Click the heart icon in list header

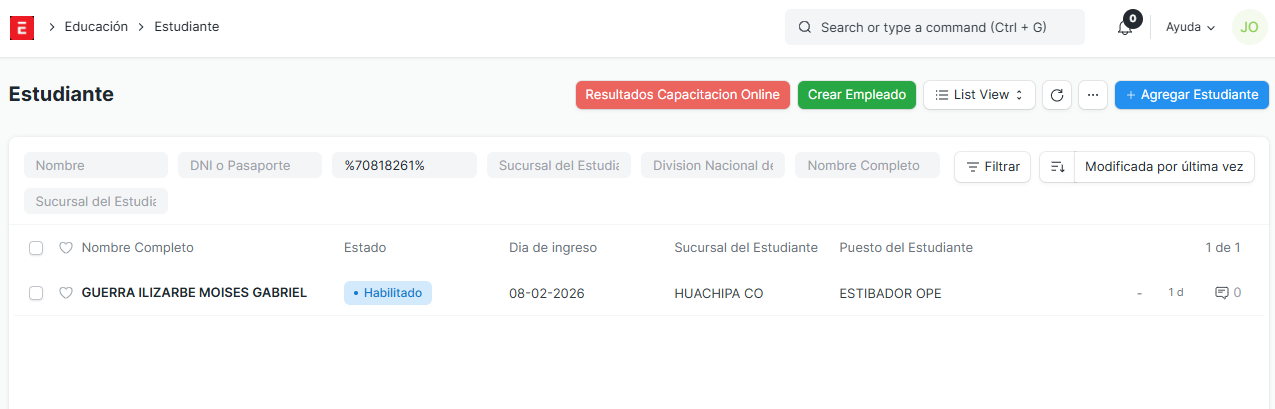click(66, 248)
